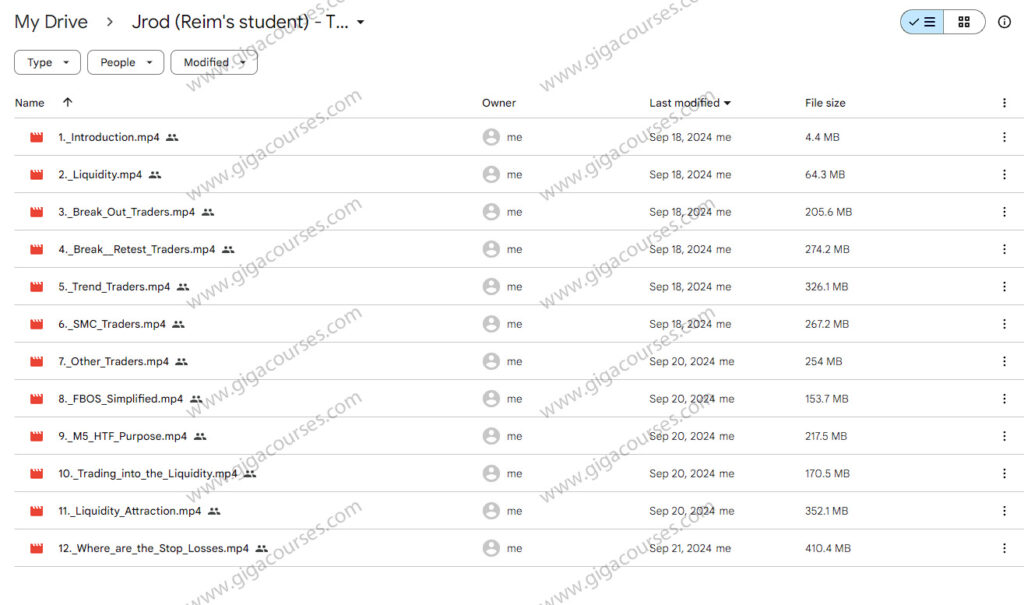
Task: Switch to grid layout view
Action: point(964,22)
